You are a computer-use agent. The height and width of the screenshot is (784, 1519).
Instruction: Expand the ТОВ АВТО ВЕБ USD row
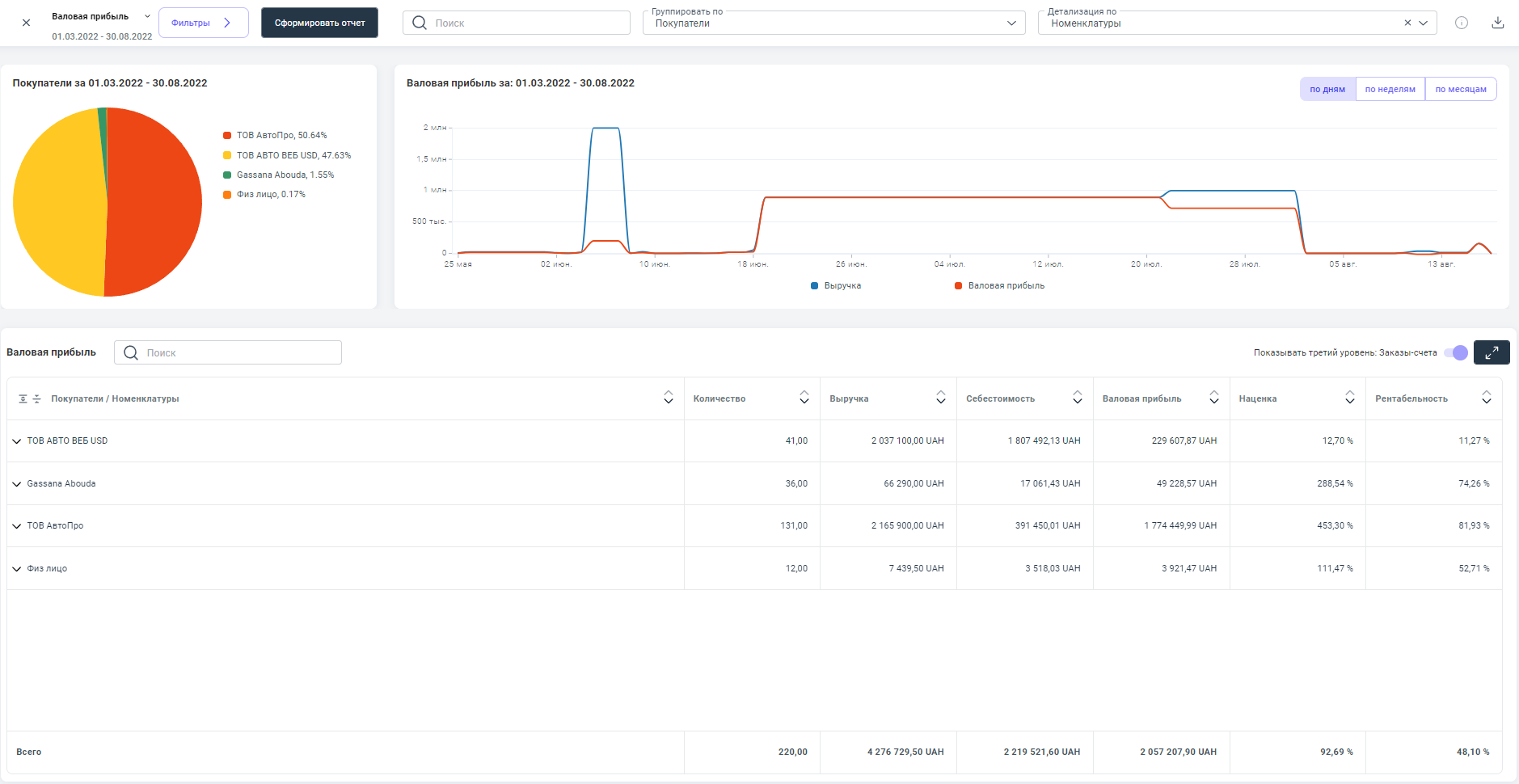(17, 441)
